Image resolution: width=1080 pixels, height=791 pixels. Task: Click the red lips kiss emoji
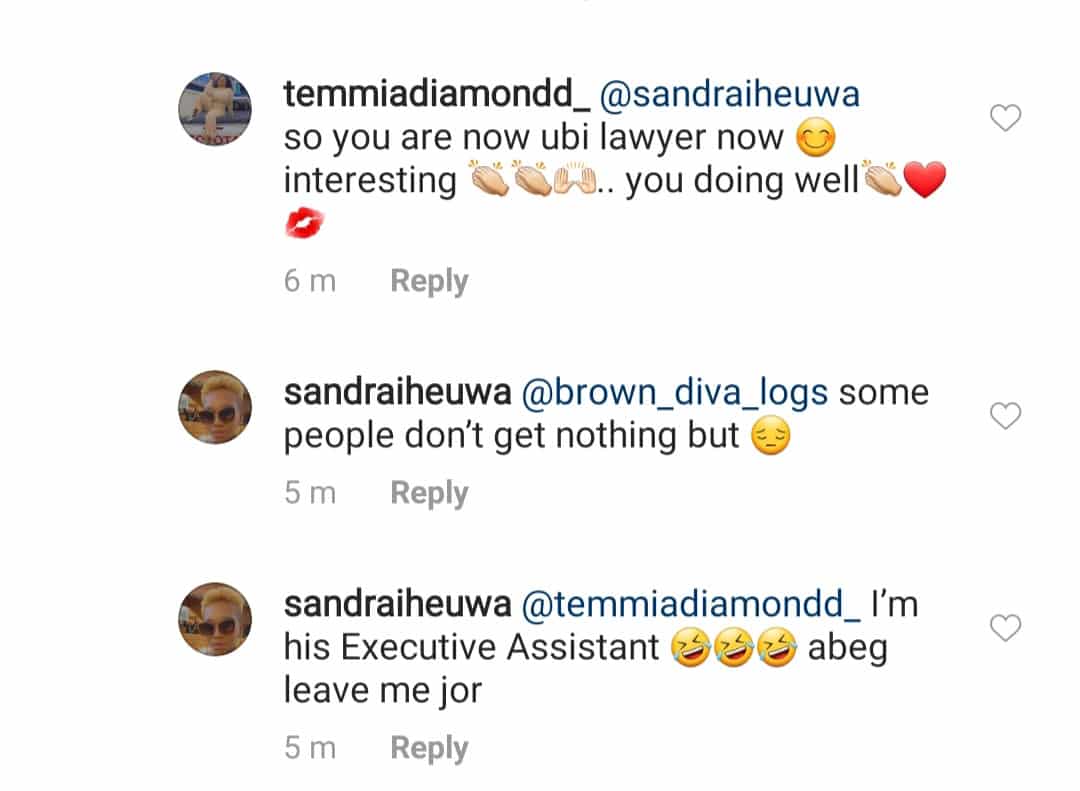[x=304, y=223]
